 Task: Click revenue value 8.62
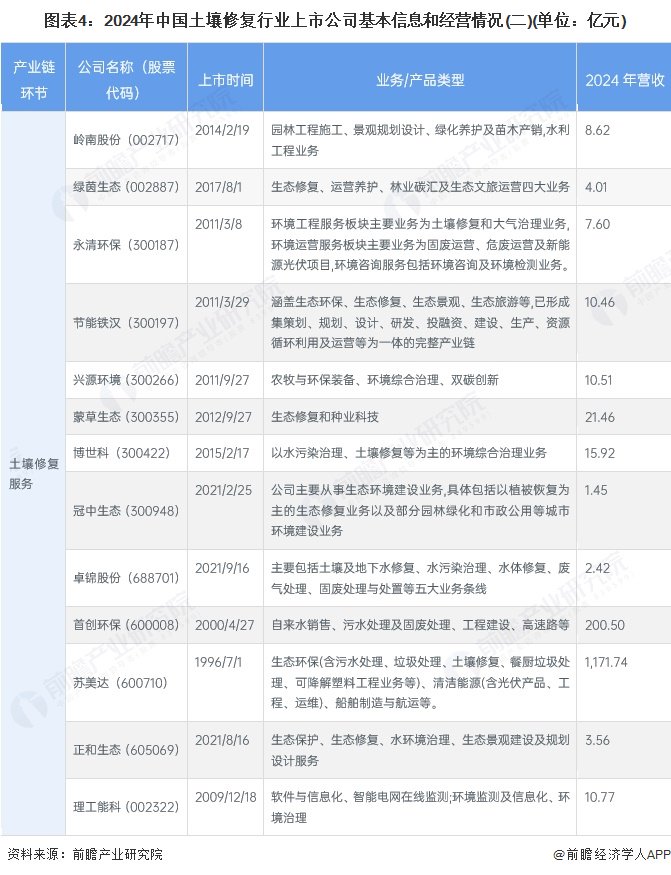tap(597, 130)
